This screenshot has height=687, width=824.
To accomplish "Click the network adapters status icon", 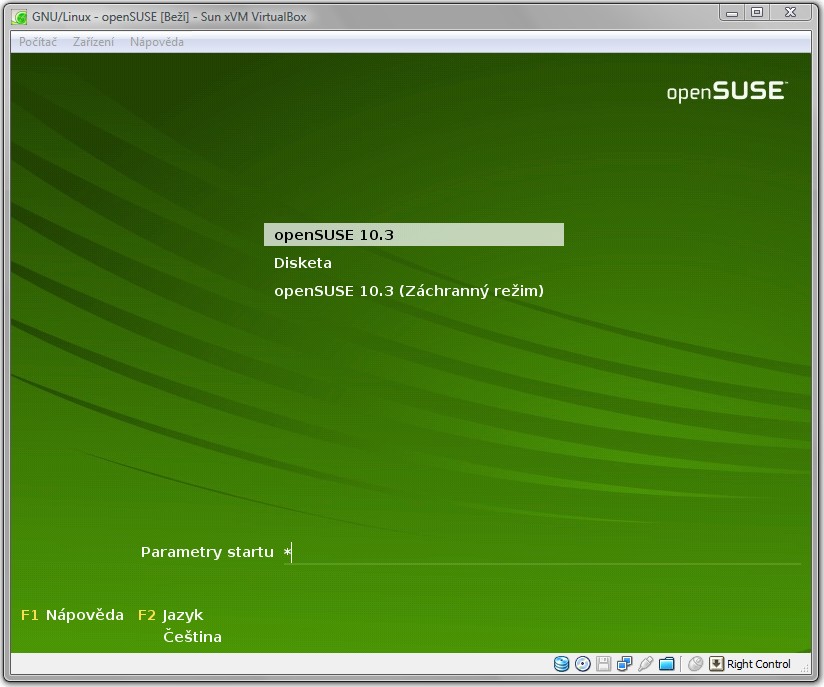I will pyautogui.click(x=624, y=664).
